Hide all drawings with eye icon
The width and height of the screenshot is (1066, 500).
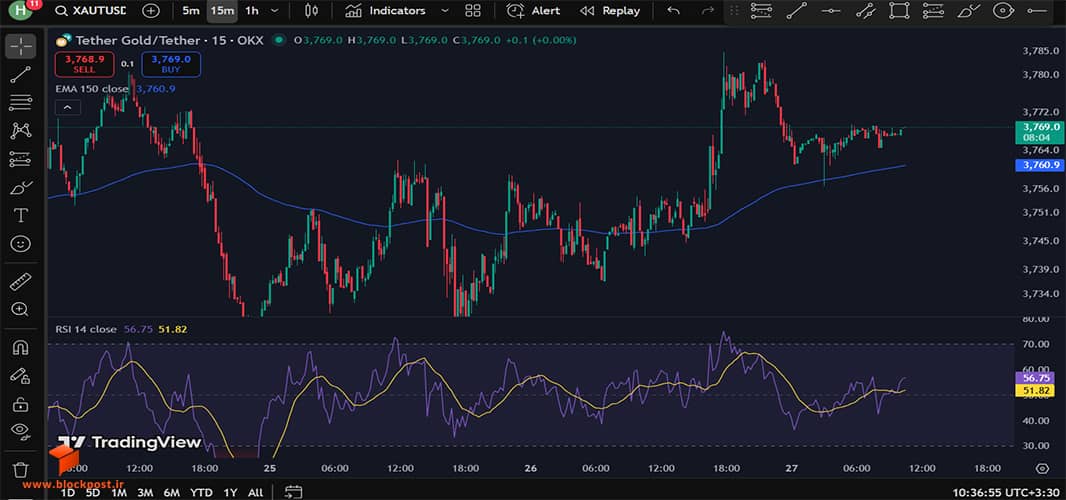tap(20, 430)
